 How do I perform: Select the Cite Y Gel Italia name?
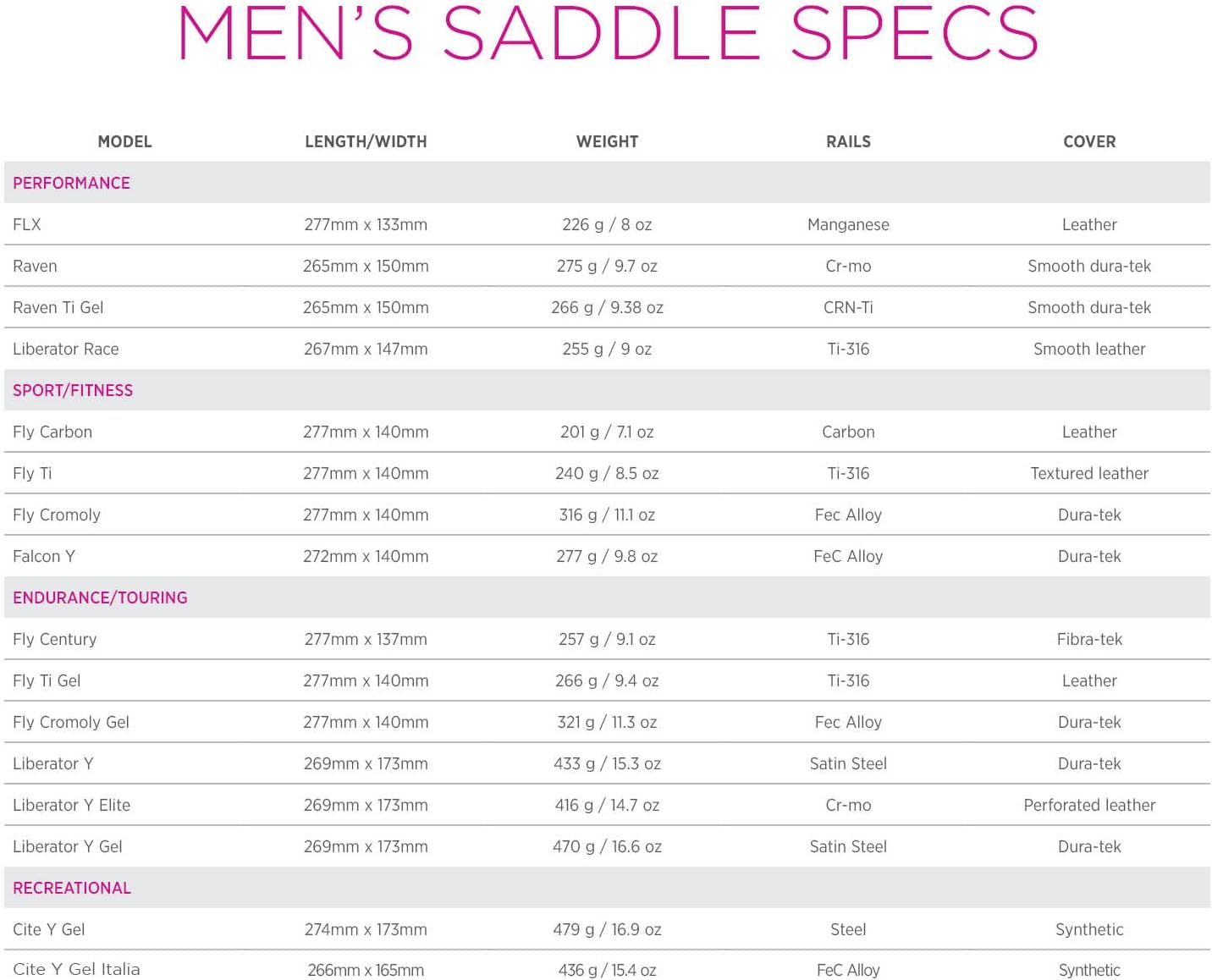tap(76, 970)
